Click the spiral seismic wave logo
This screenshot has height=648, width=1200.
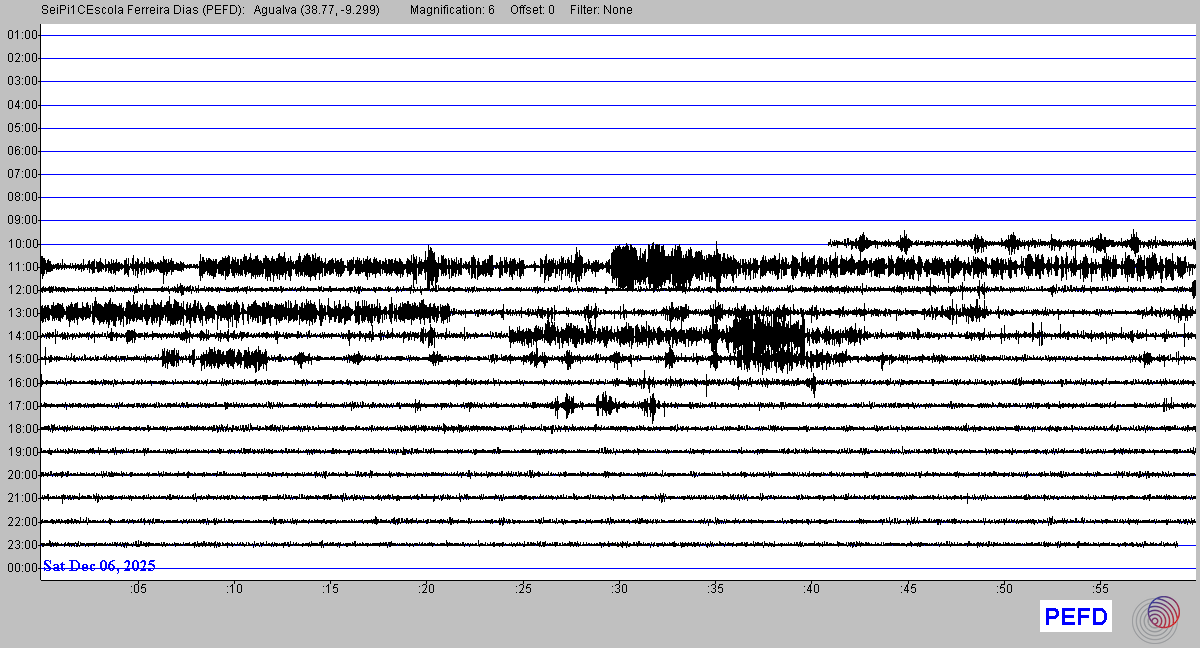coord(1156,617)
